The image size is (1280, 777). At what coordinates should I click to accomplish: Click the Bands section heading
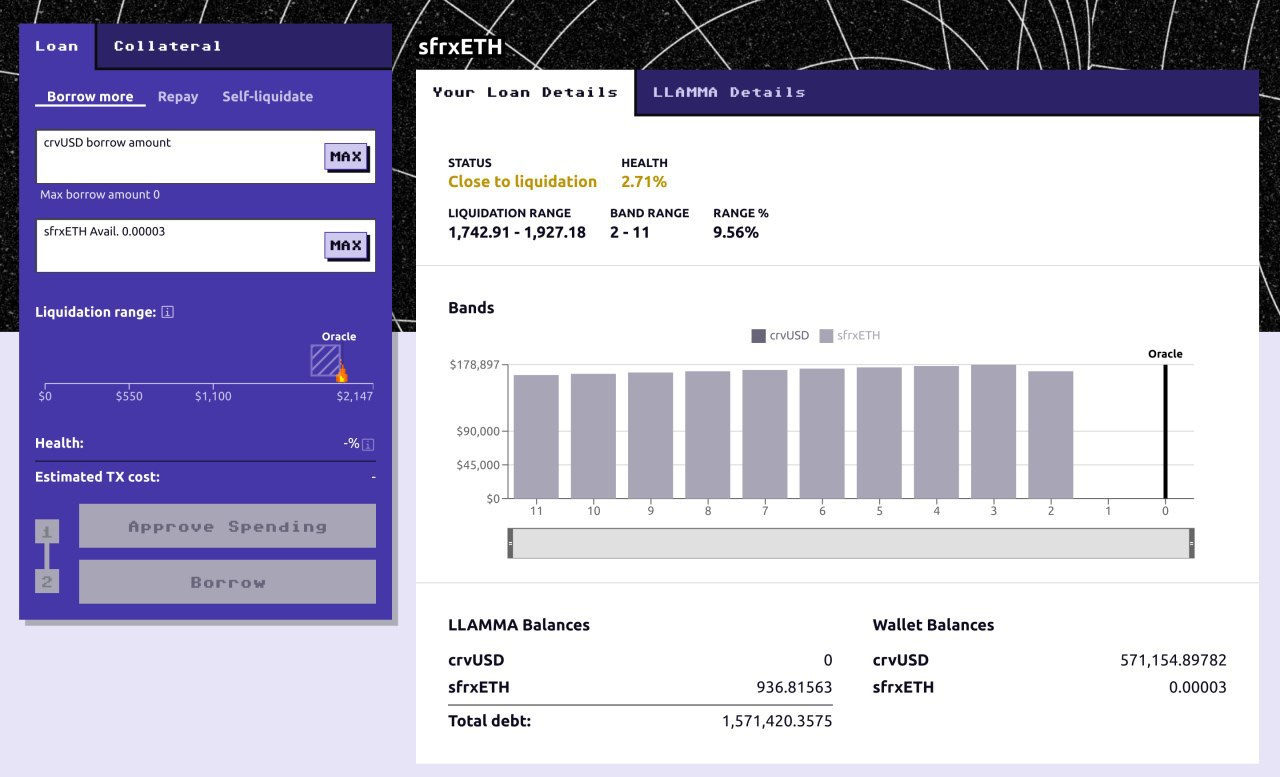click(x=471, y=308)
